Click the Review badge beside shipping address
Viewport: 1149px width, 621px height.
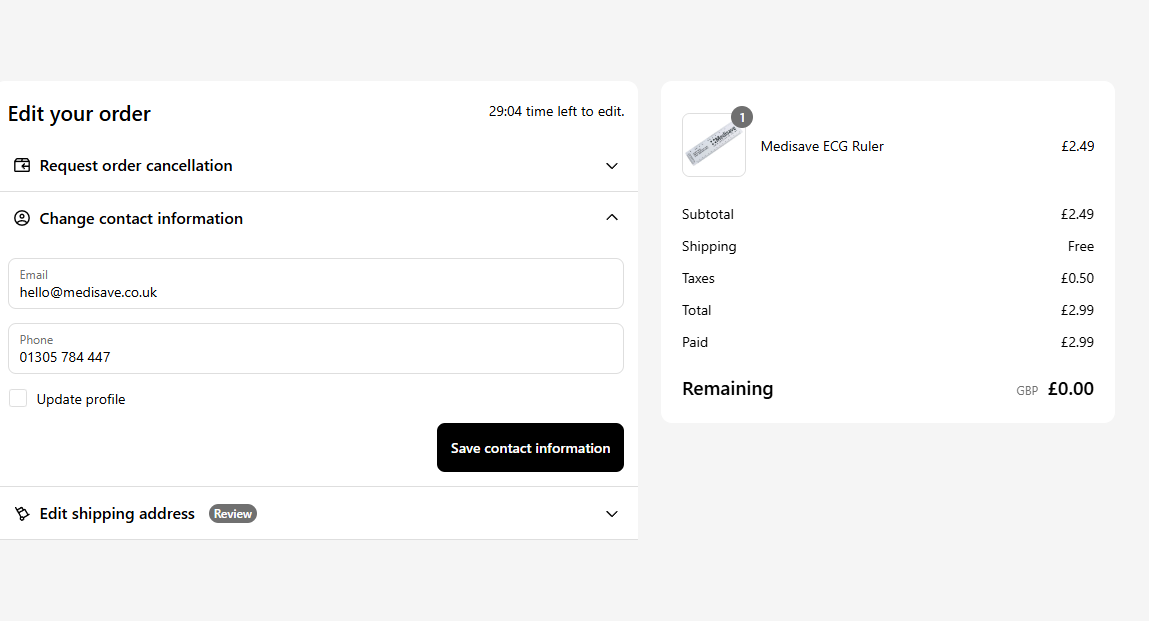233,514
